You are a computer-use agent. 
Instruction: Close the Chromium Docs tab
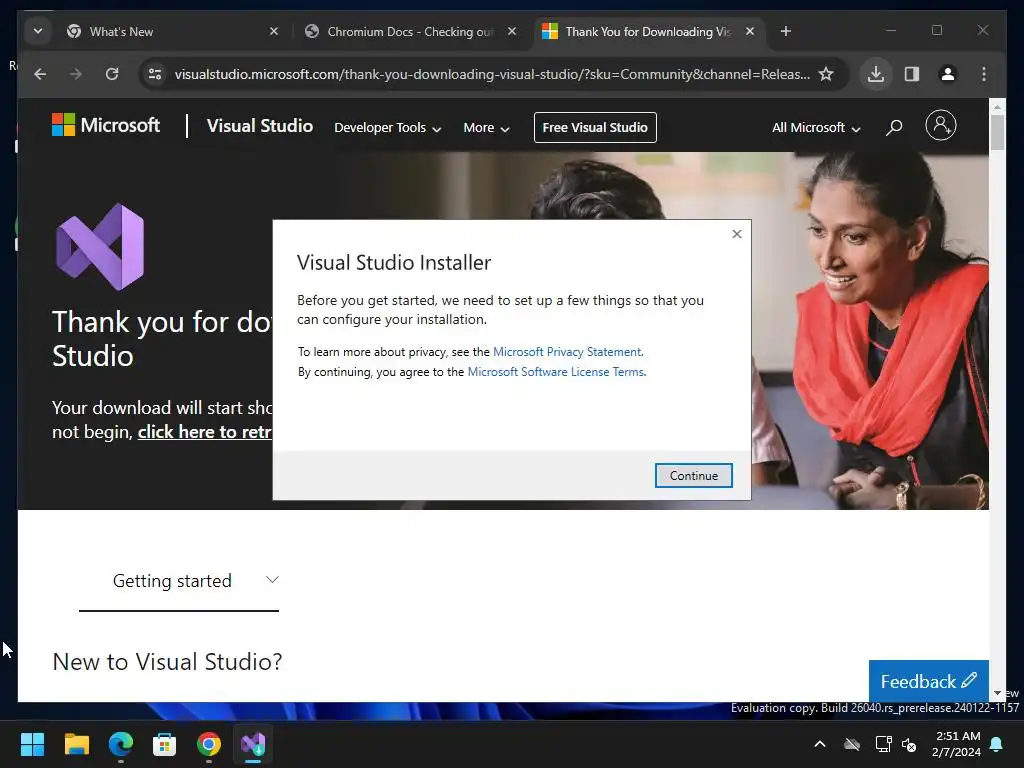click(512, 31)
